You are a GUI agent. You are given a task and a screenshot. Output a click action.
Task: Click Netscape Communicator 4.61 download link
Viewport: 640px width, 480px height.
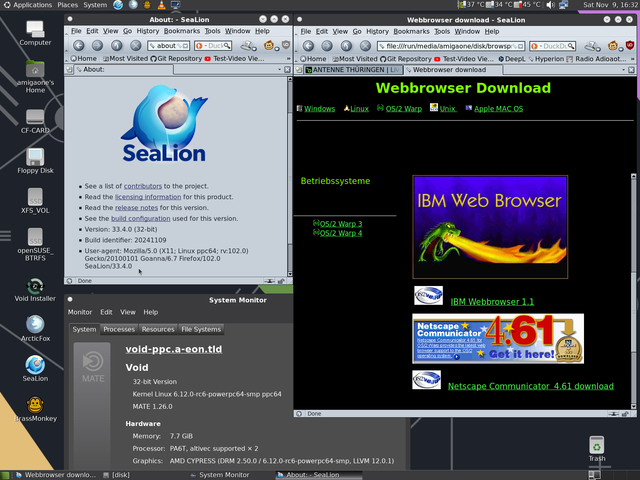pos(531,386)
